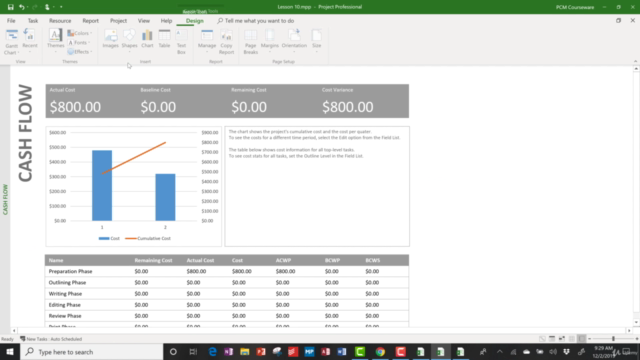Adjust the zoom slider in status bar
This screenshot has width=640, height=360.
(x=613, y=339)
